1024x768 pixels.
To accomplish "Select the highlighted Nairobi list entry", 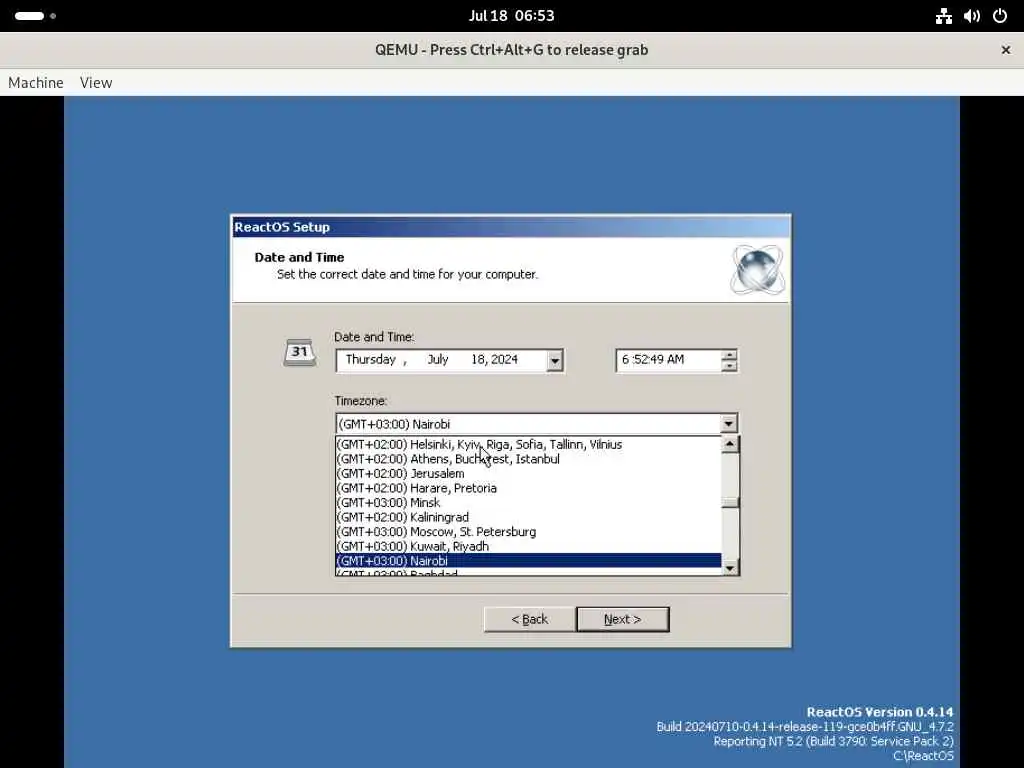I will 528,560.
